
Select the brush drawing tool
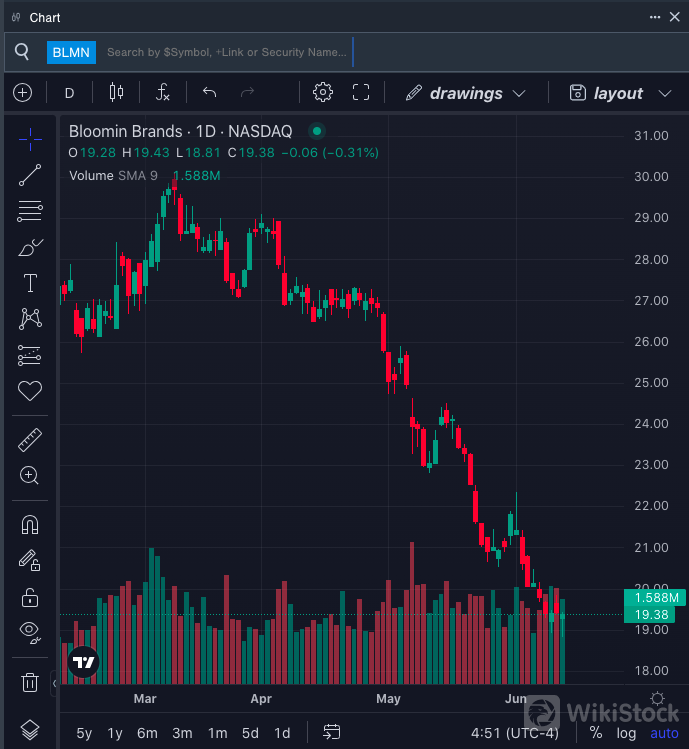coord(30,247)
